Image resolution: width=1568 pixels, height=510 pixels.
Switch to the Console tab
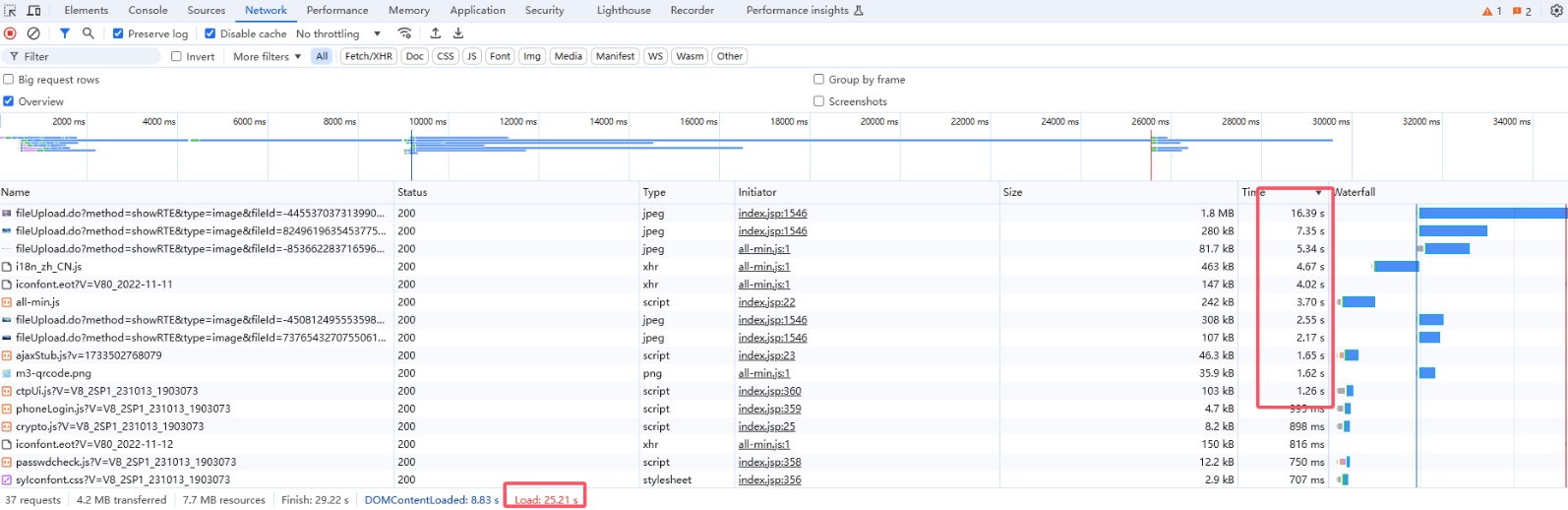(148, 11)
